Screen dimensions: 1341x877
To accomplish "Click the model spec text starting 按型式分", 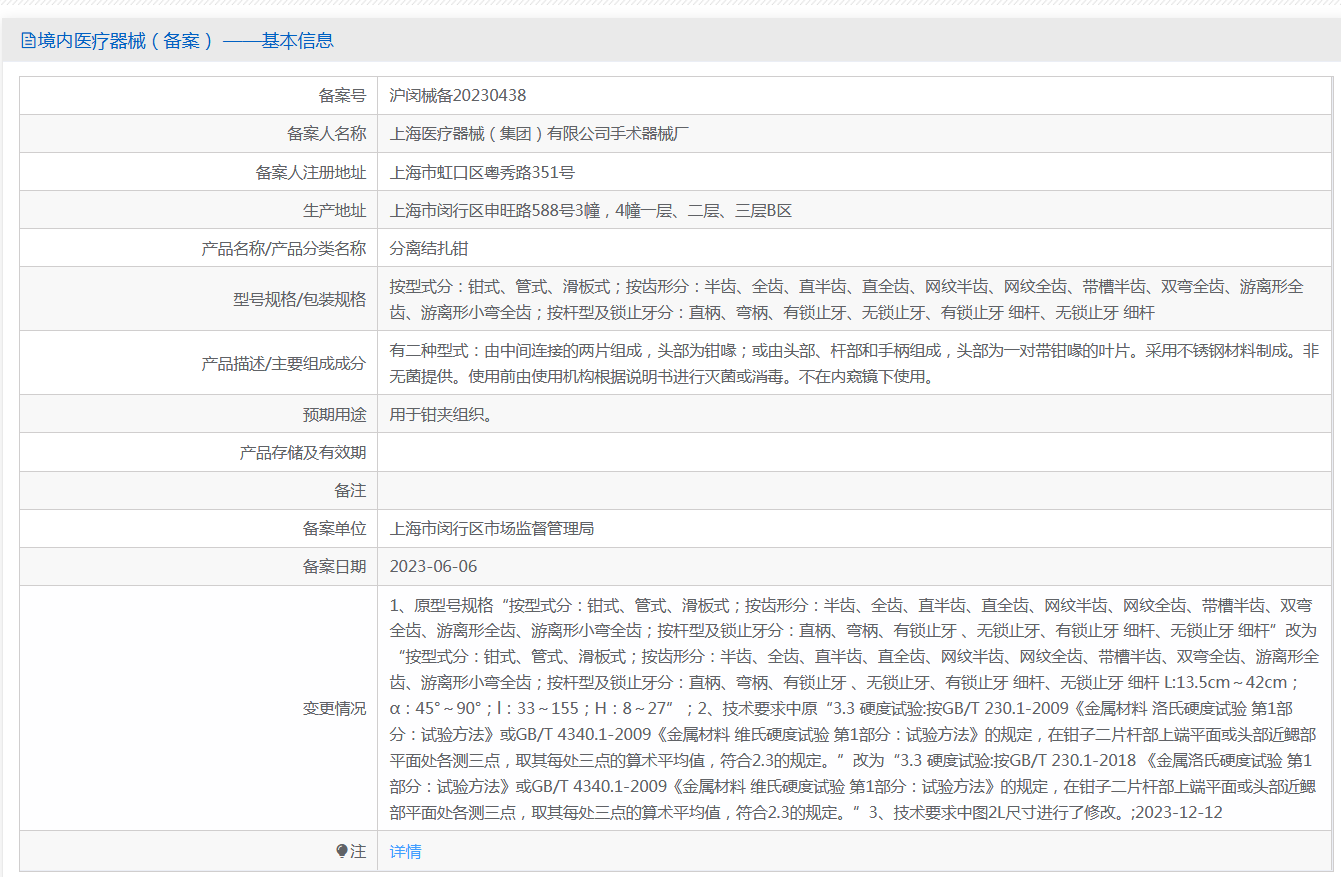I will [x=846, y=299].
